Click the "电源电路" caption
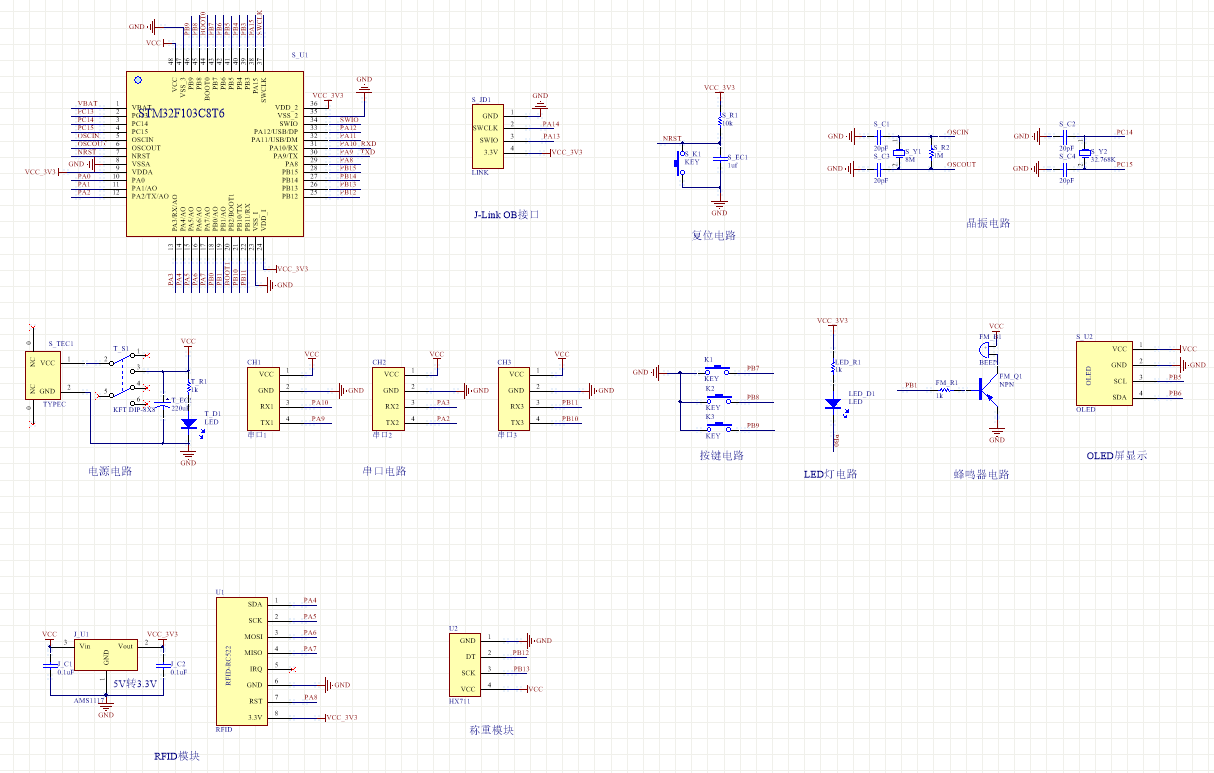Image resolution: width=1214 pixels, height=773 pixels. [111, 471]
